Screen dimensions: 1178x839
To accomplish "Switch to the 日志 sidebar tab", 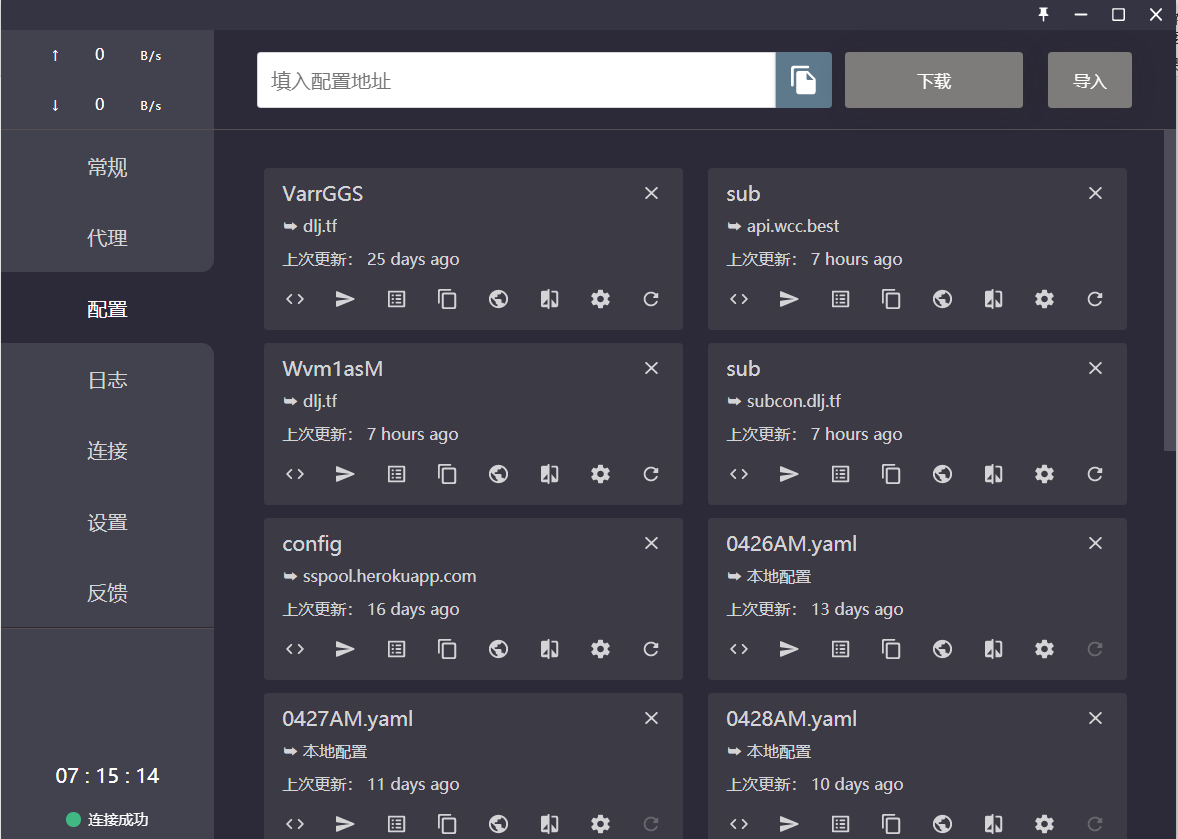I will click(107, 379).
